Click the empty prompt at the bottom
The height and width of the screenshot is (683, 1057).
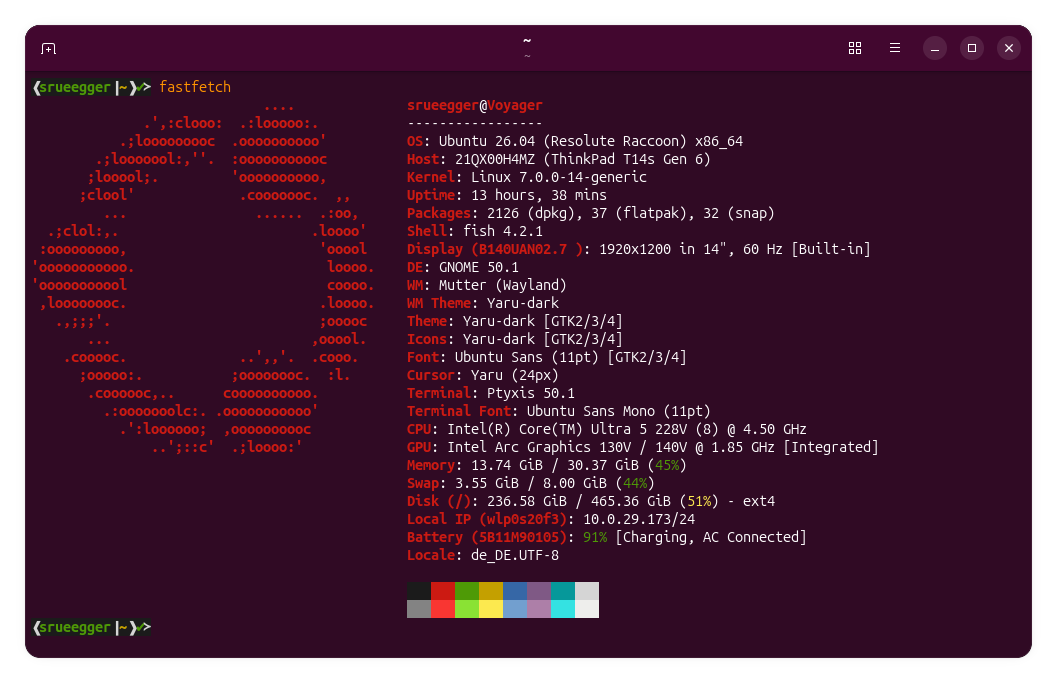tap(92, 628)
